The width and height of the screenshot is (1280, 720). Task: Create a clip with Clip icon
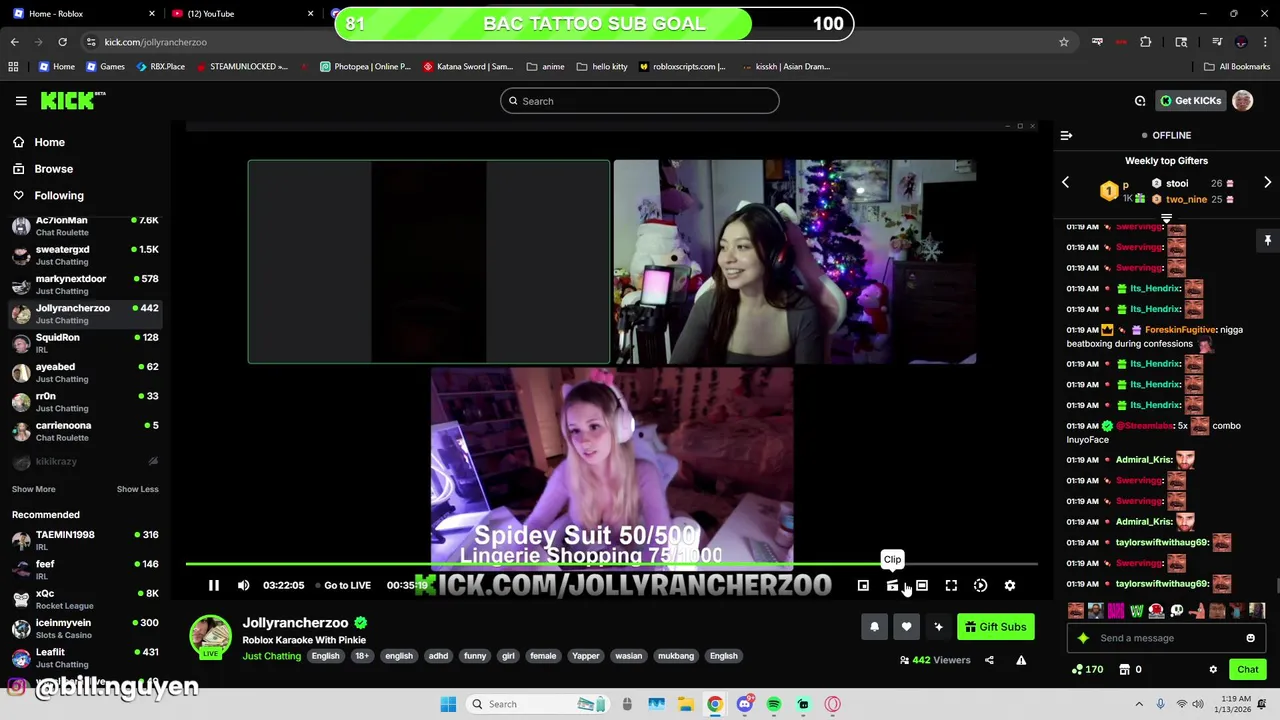(892, 586)
